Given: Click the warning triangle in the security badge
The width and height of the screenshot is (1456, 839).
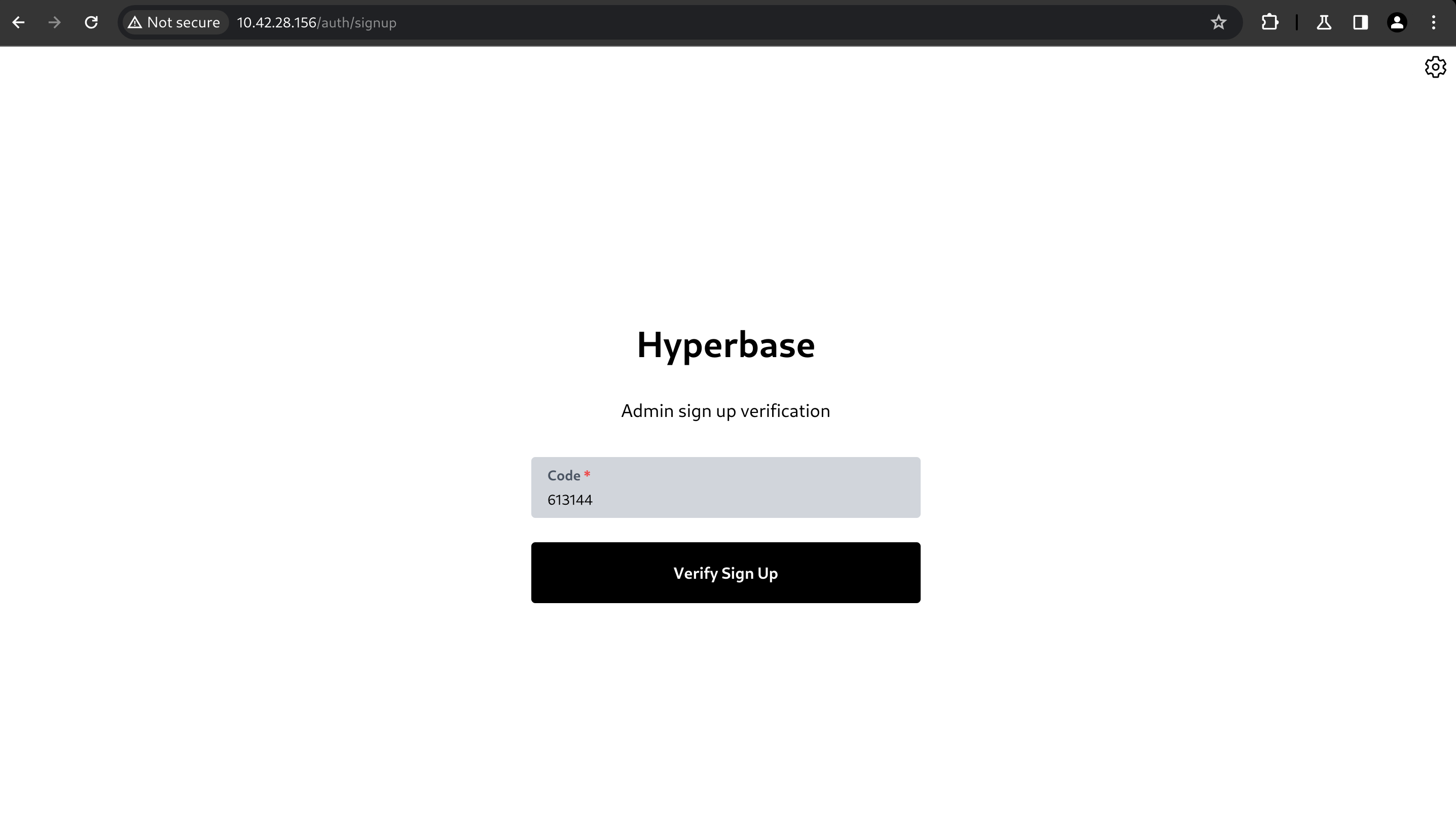Looking at the screenshot, I should pos(136,22).
